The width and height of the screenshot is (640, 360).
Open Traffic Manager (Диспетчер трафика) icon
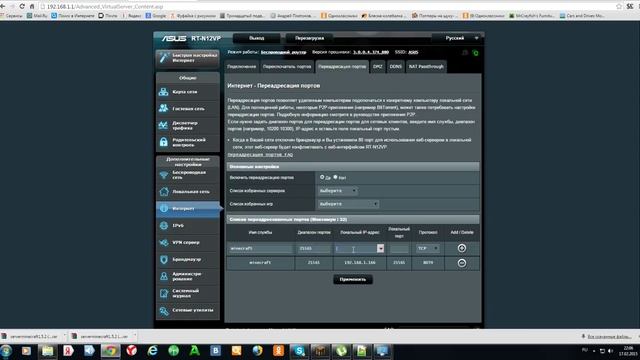pyautogui.click(x=164, y=125)
